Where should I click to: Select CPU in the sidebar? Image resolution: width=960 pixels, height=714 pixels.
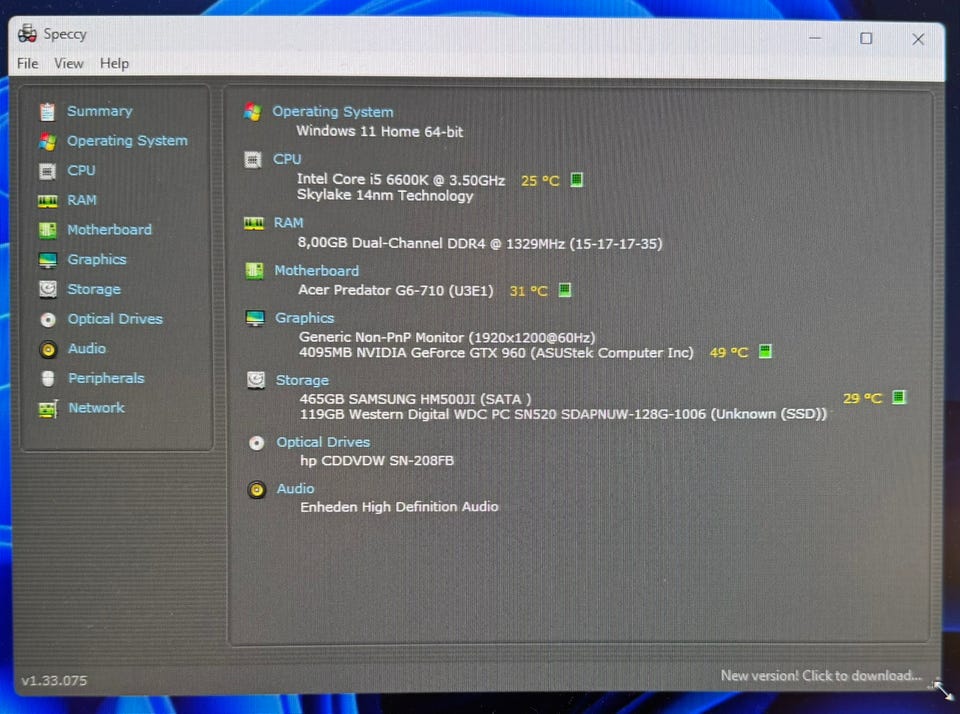click(81, 170)
